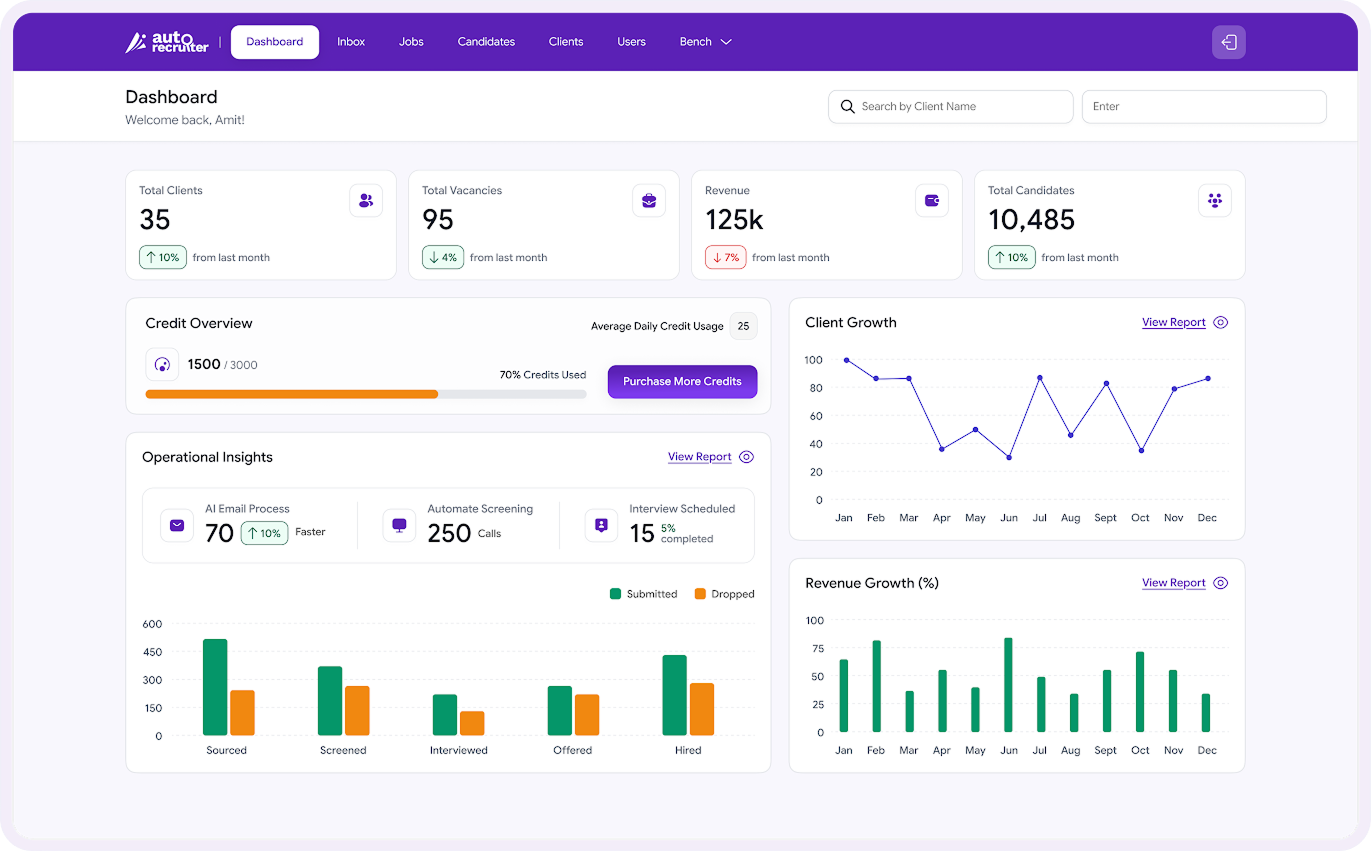Click the Automate Screening monitor icon
The image size is (1371, 851).
coord(399,525)
